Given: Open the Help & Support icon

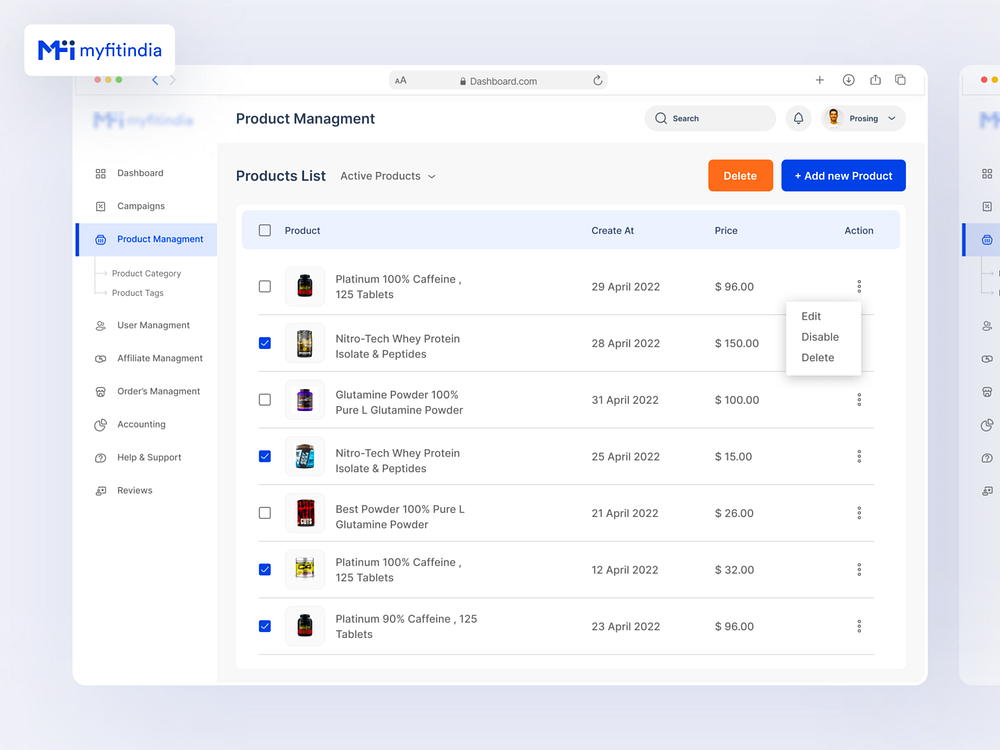Looking at the screenshot, I should 100,458.
